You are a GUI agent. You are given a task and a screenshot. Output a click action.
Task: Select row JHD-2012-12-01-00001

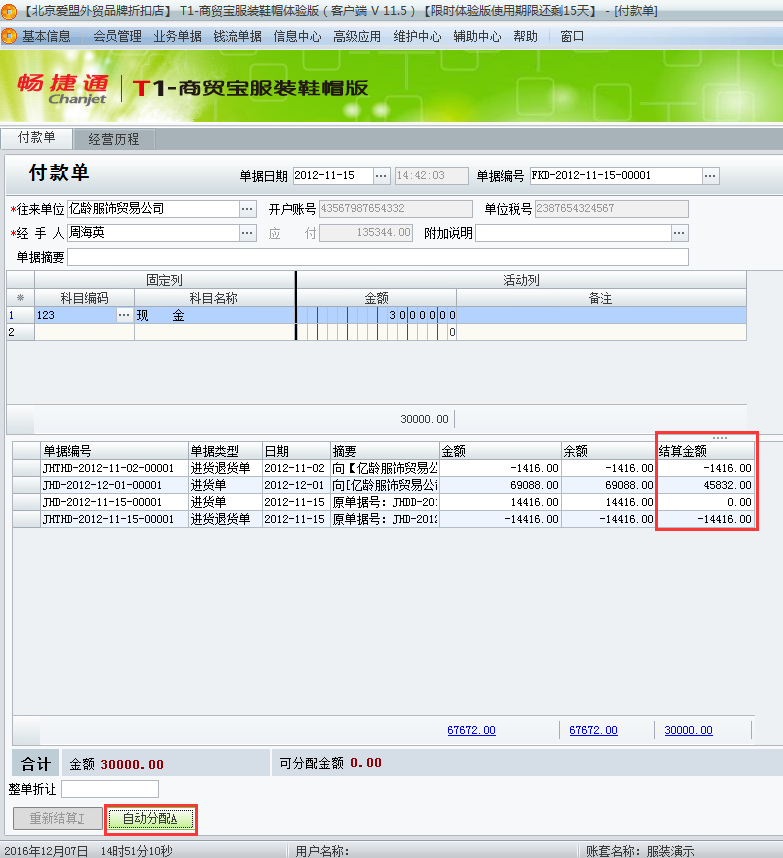[383, 485]
